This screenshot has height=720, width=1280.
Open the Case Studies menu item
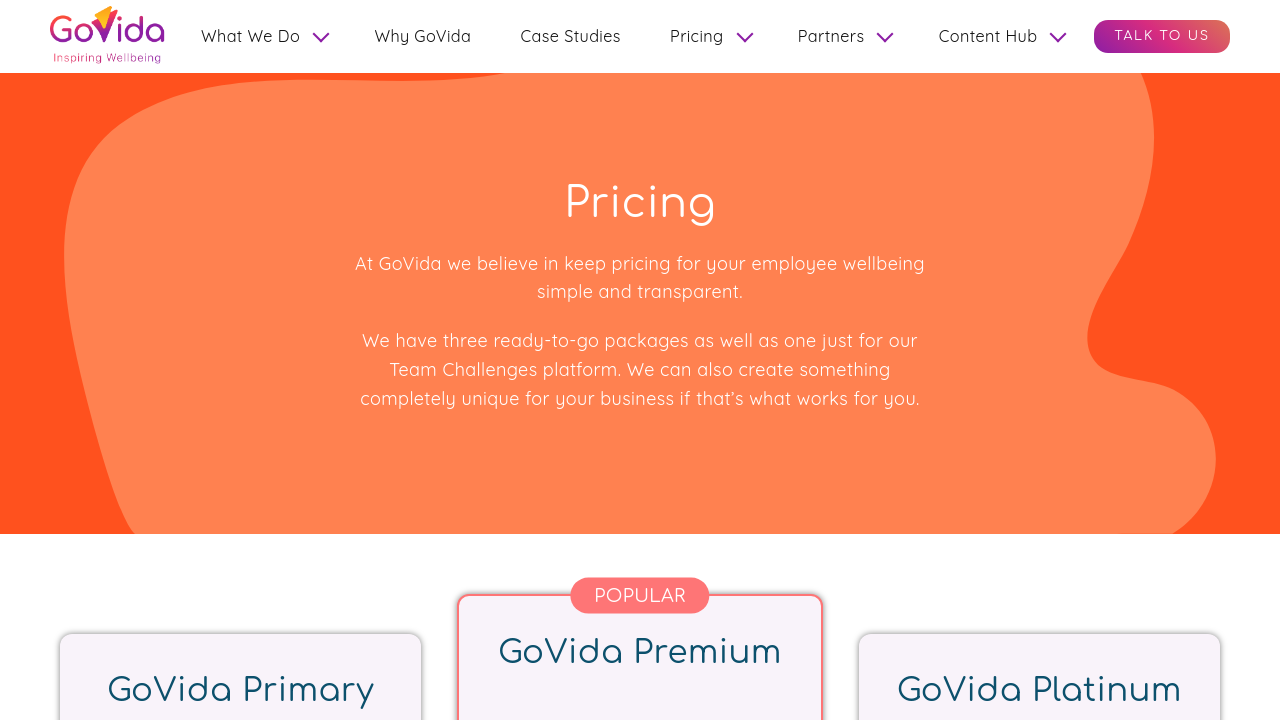coord(570,37)
